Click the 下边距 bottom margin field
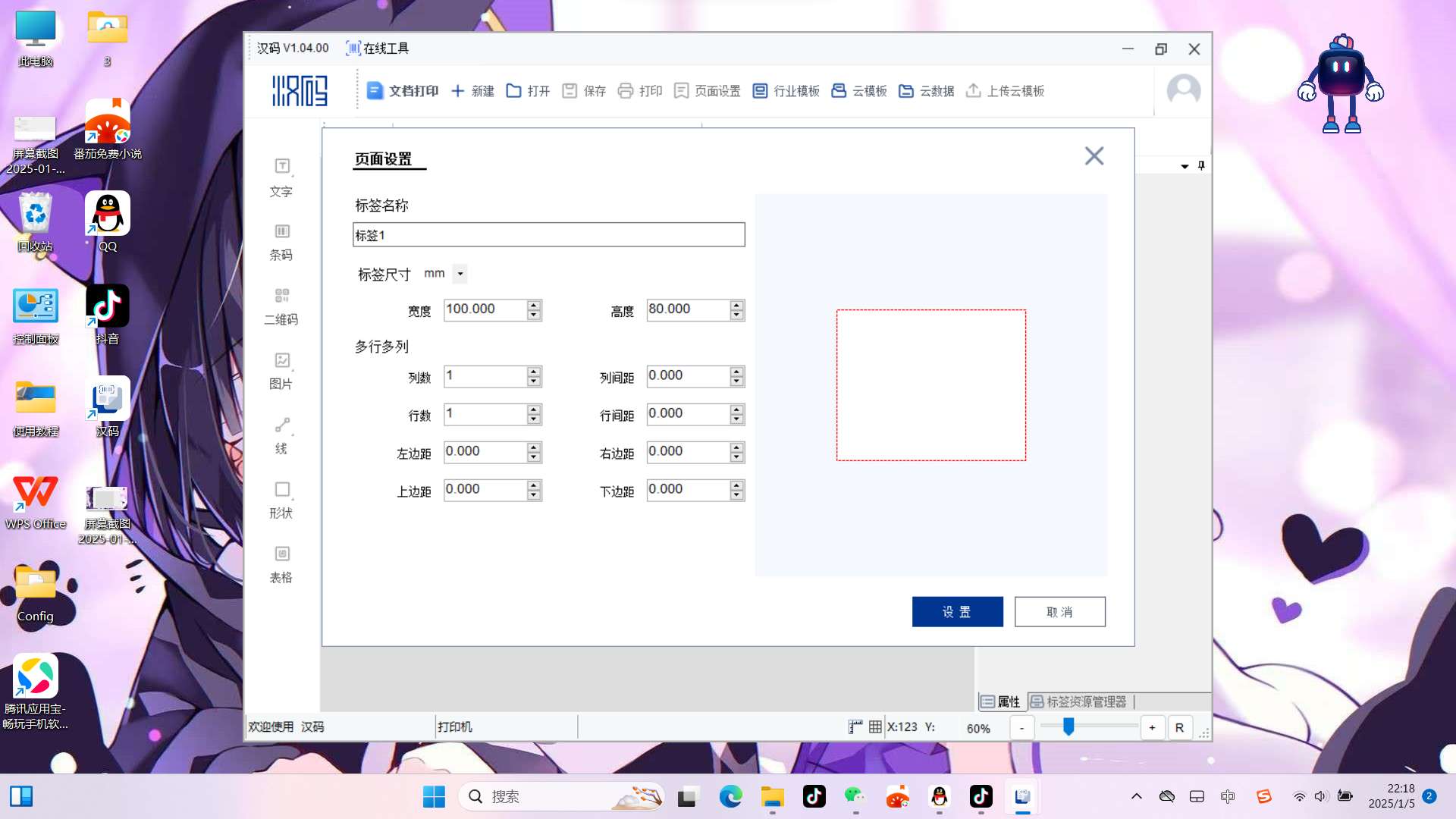This screenshot has width=1456, height=819. tap(689, 490)
